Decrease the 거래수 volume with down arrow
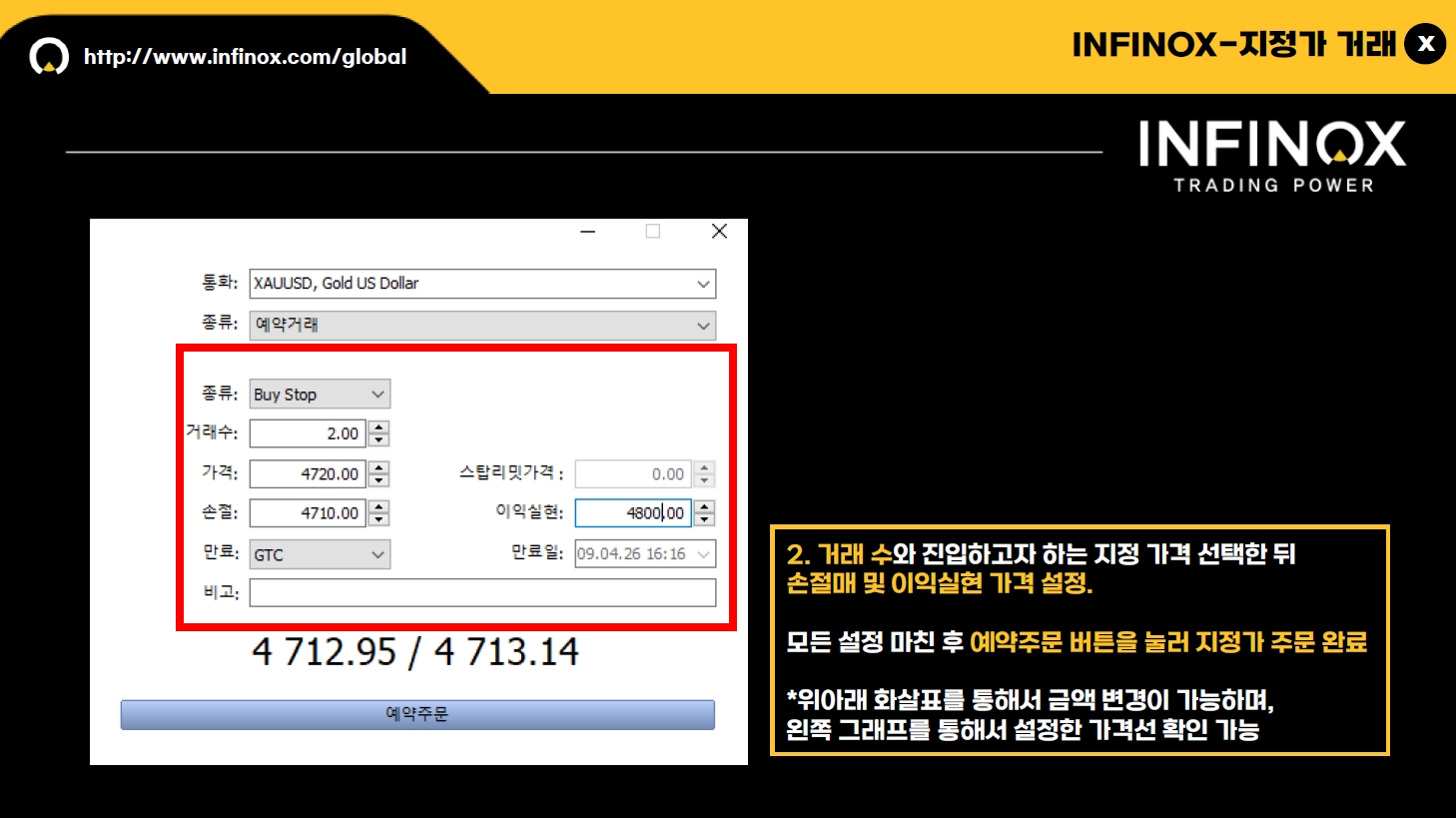The image size is (1456, 818). point(378,440)
